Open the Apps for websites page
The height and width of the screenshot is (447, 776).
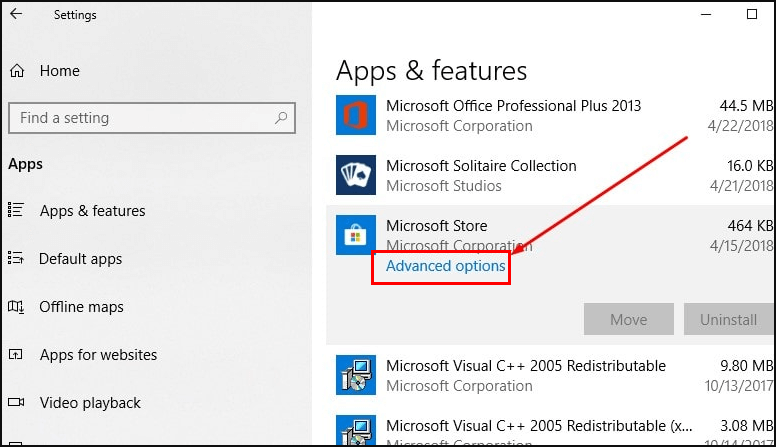coord(98,355)
